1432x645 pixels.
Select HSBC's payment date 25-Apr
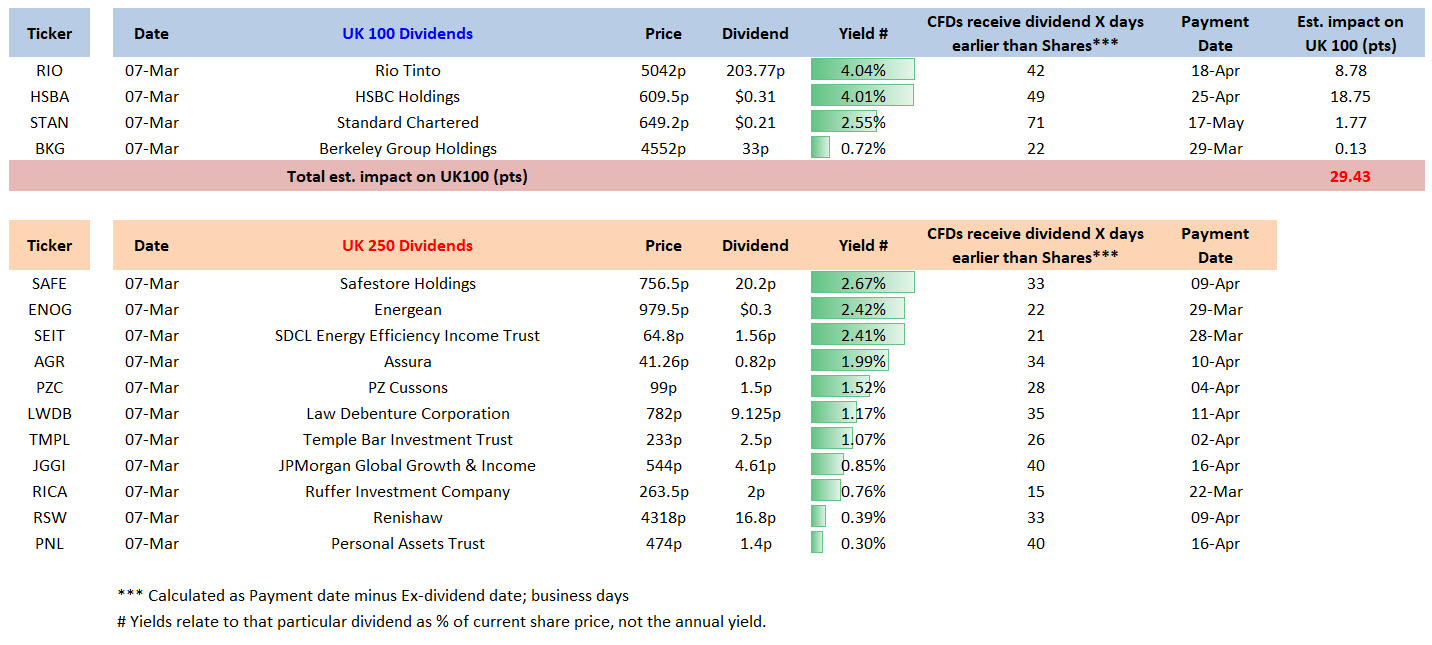tap(1215, 97)
